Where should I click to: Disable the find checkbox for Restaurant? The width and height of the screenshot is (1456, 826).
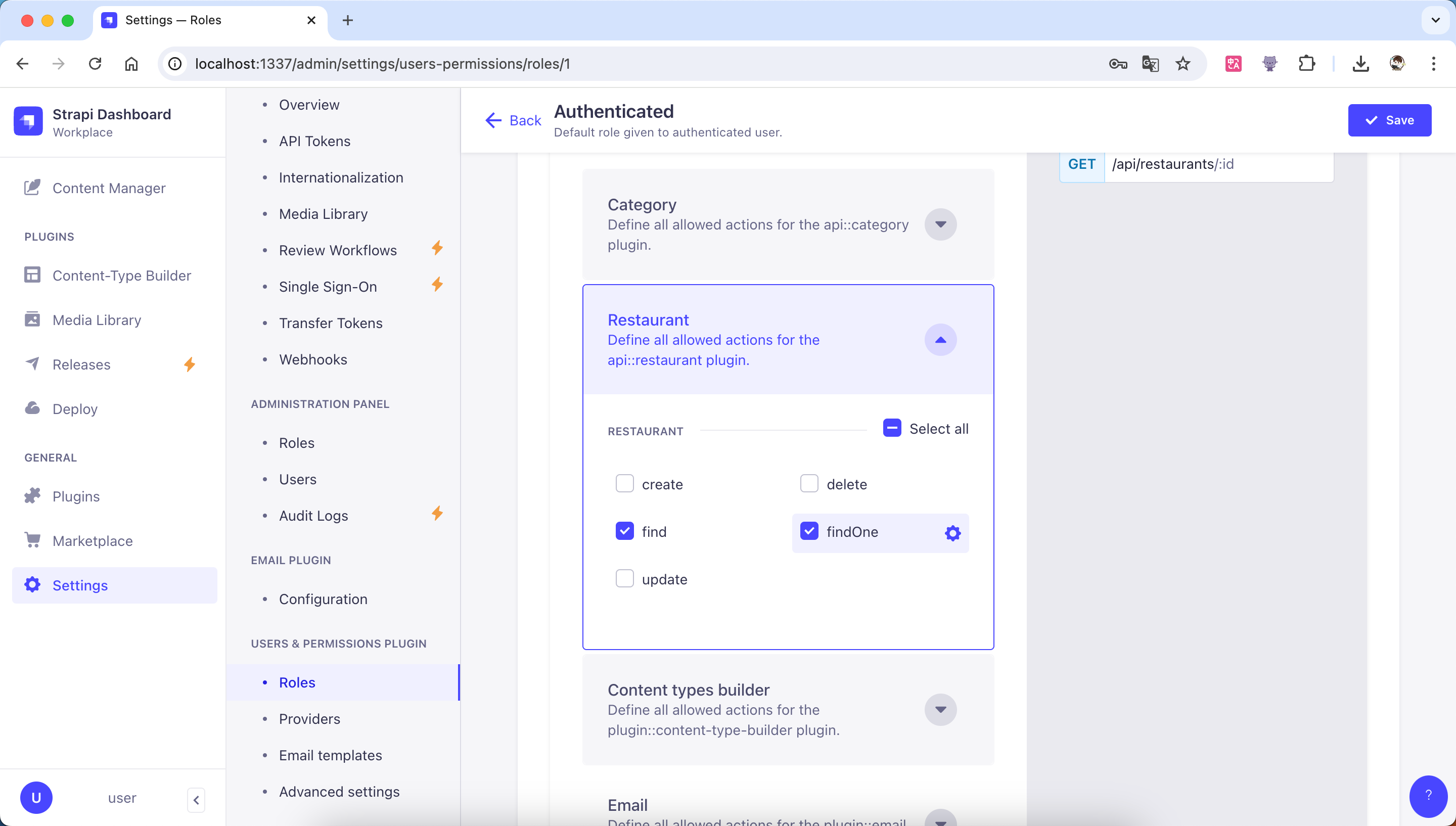tap(625, 531)
